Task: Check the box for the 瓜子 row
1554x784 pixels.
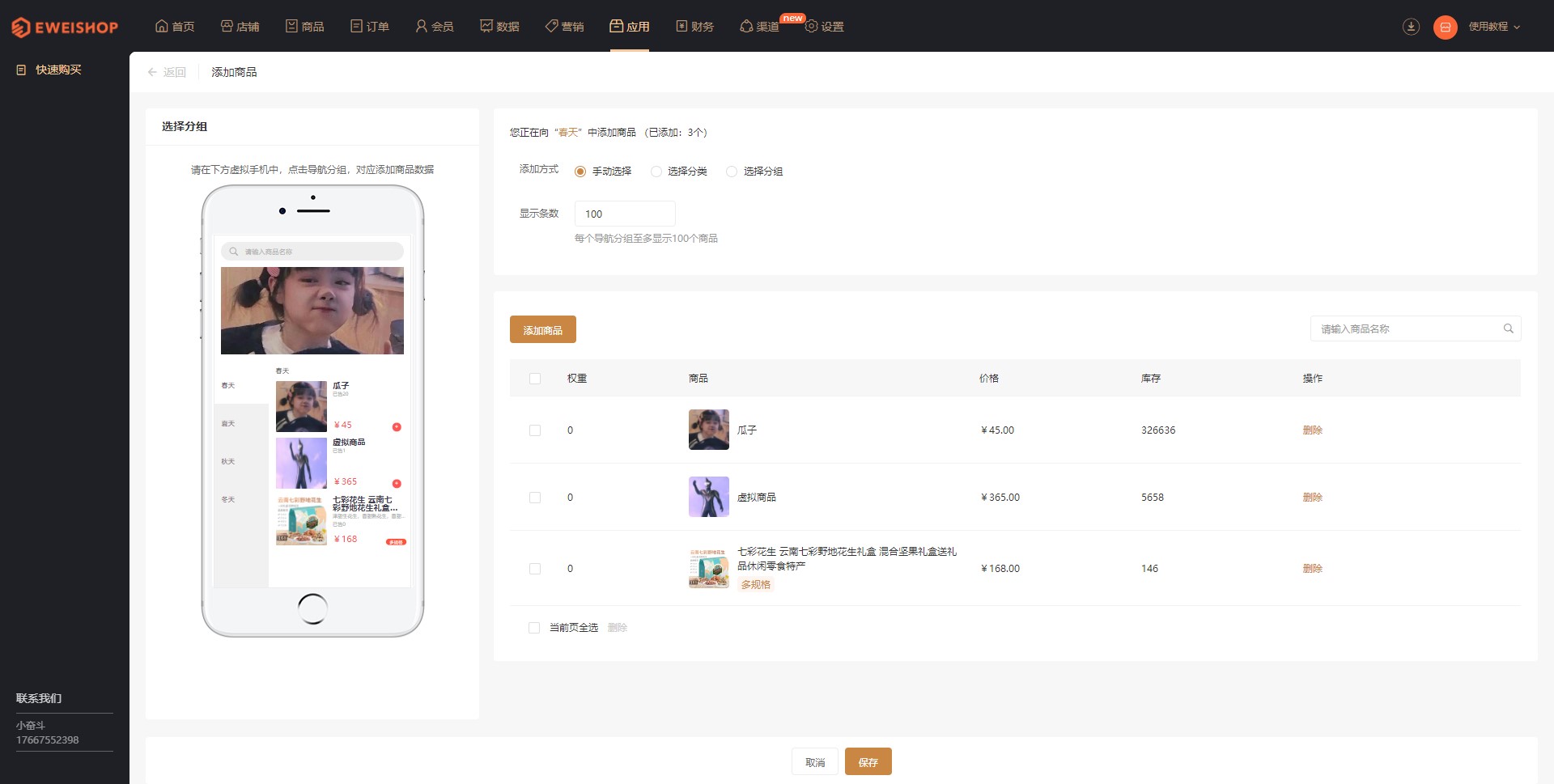Action: coord(535,430)
